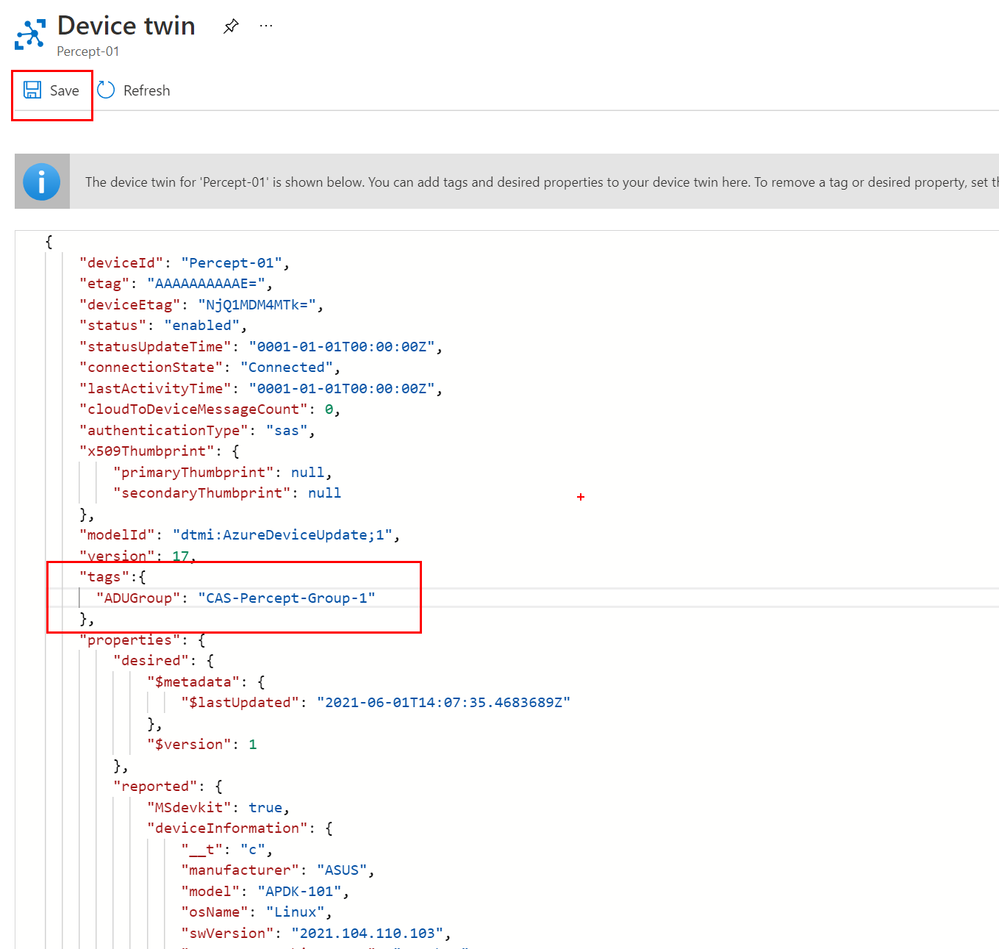Pin the Device twin blade

click(x=231, y=26)
